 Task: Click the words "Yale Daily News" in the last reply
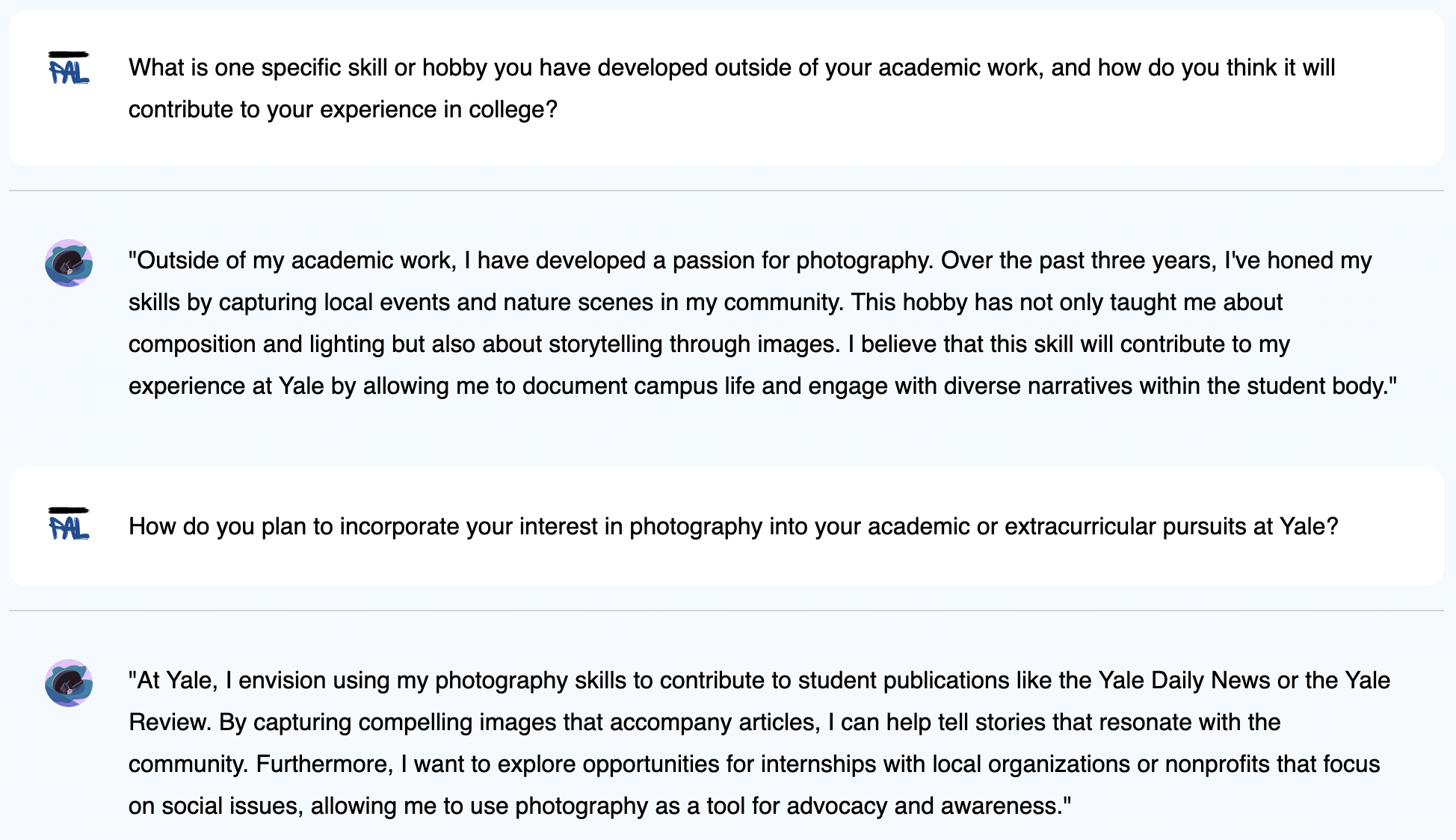pos(1184,680)
